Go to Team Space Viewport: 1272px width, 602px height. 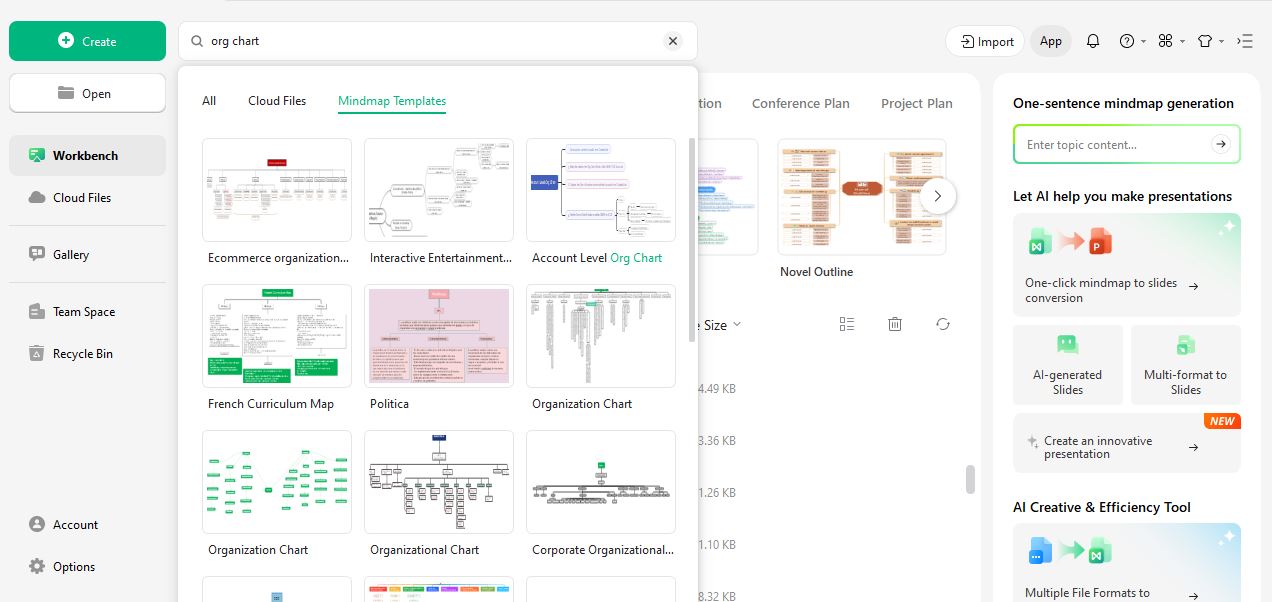pyautogui.click(x=87, y=311)
